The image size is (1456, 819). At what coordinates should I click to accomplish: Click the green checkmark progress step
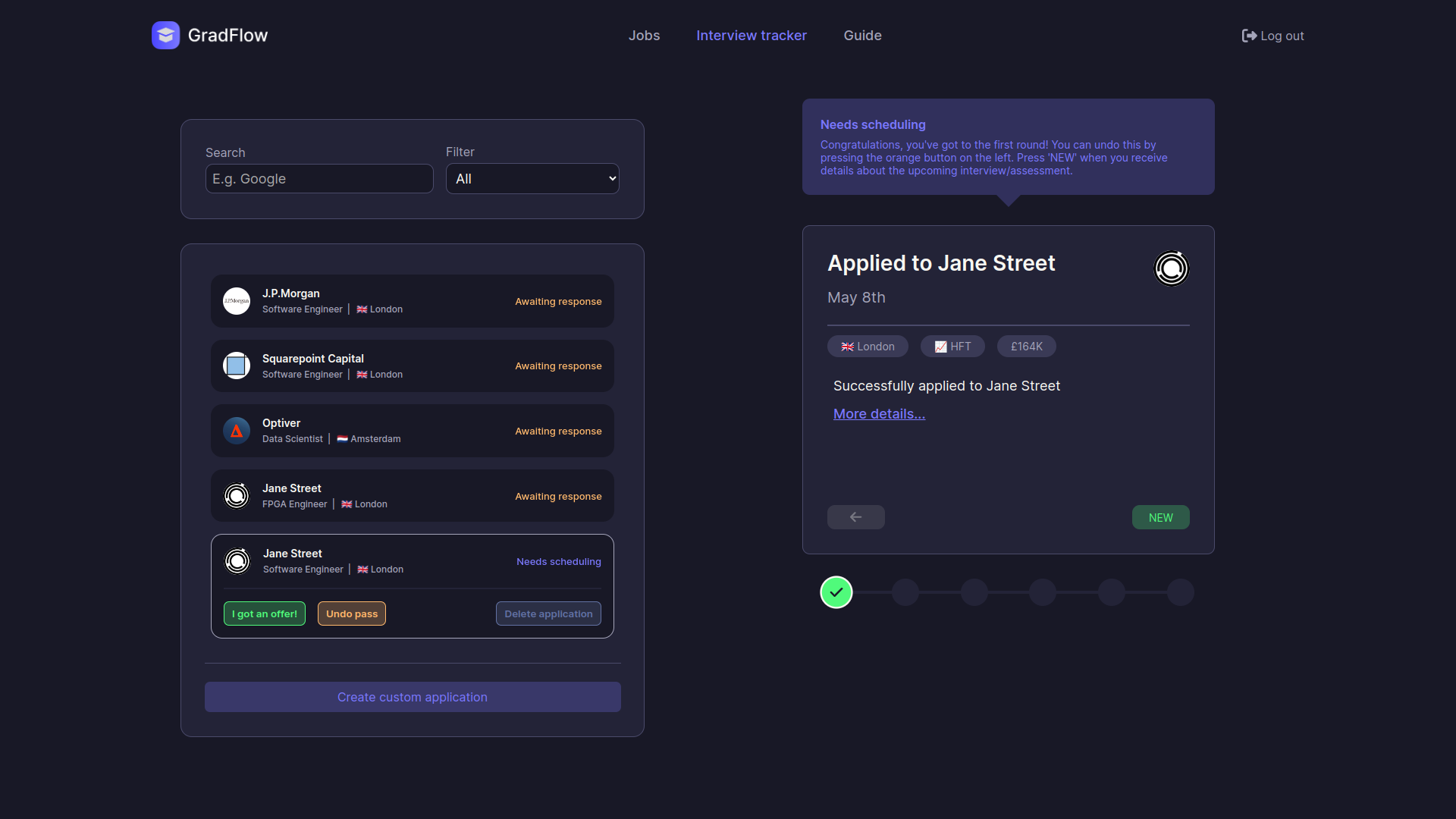pos(836,592)
